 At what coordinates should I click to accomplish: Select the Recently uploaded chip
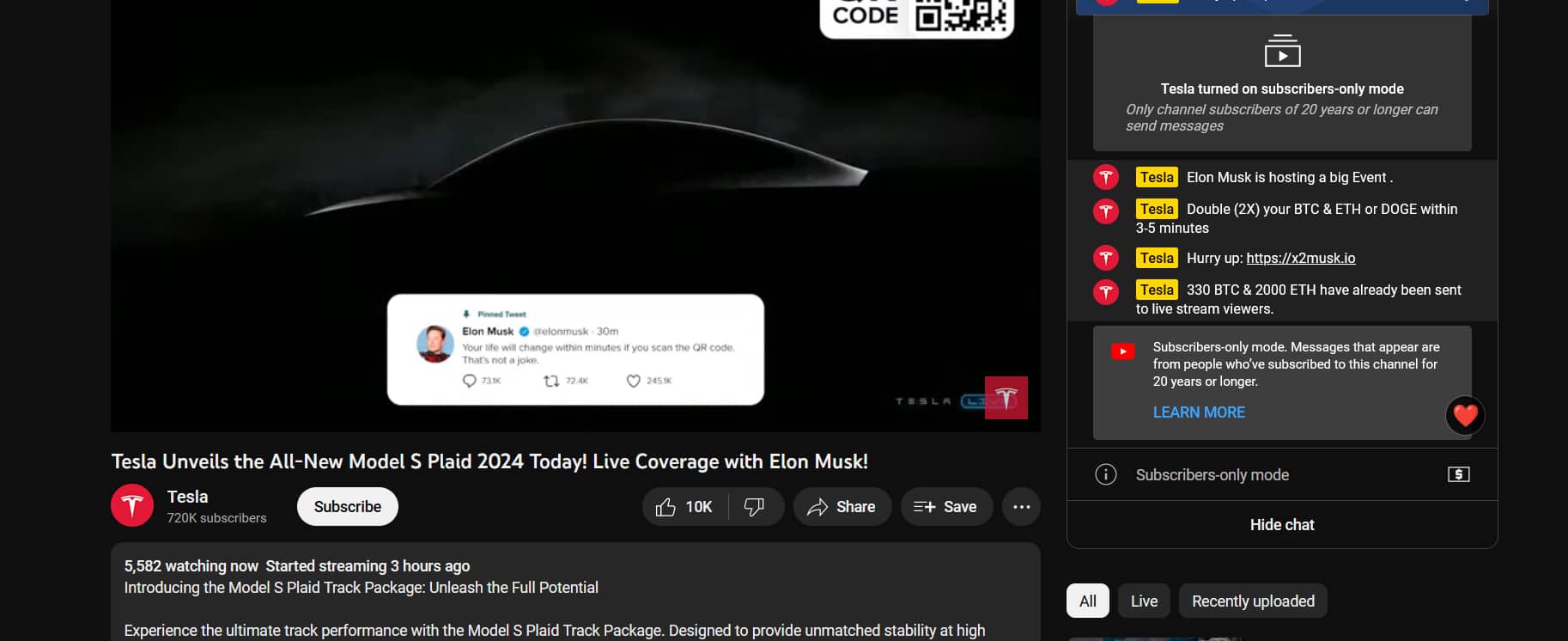1252,601
